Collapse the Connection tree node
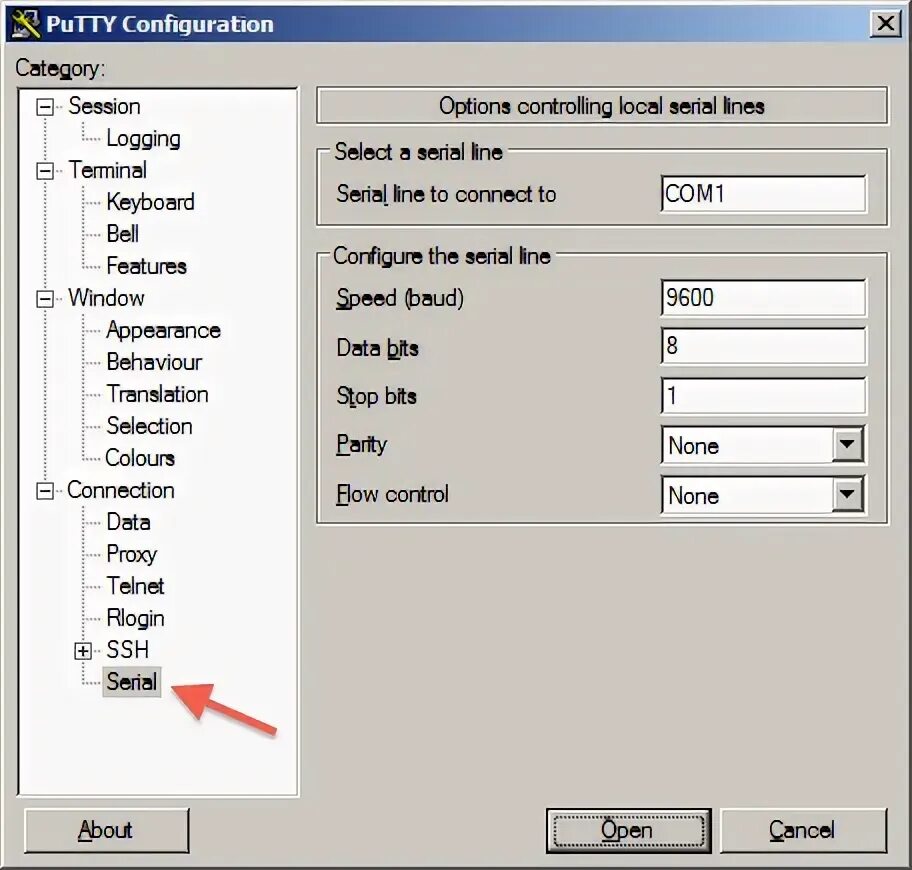 (45, 491)
